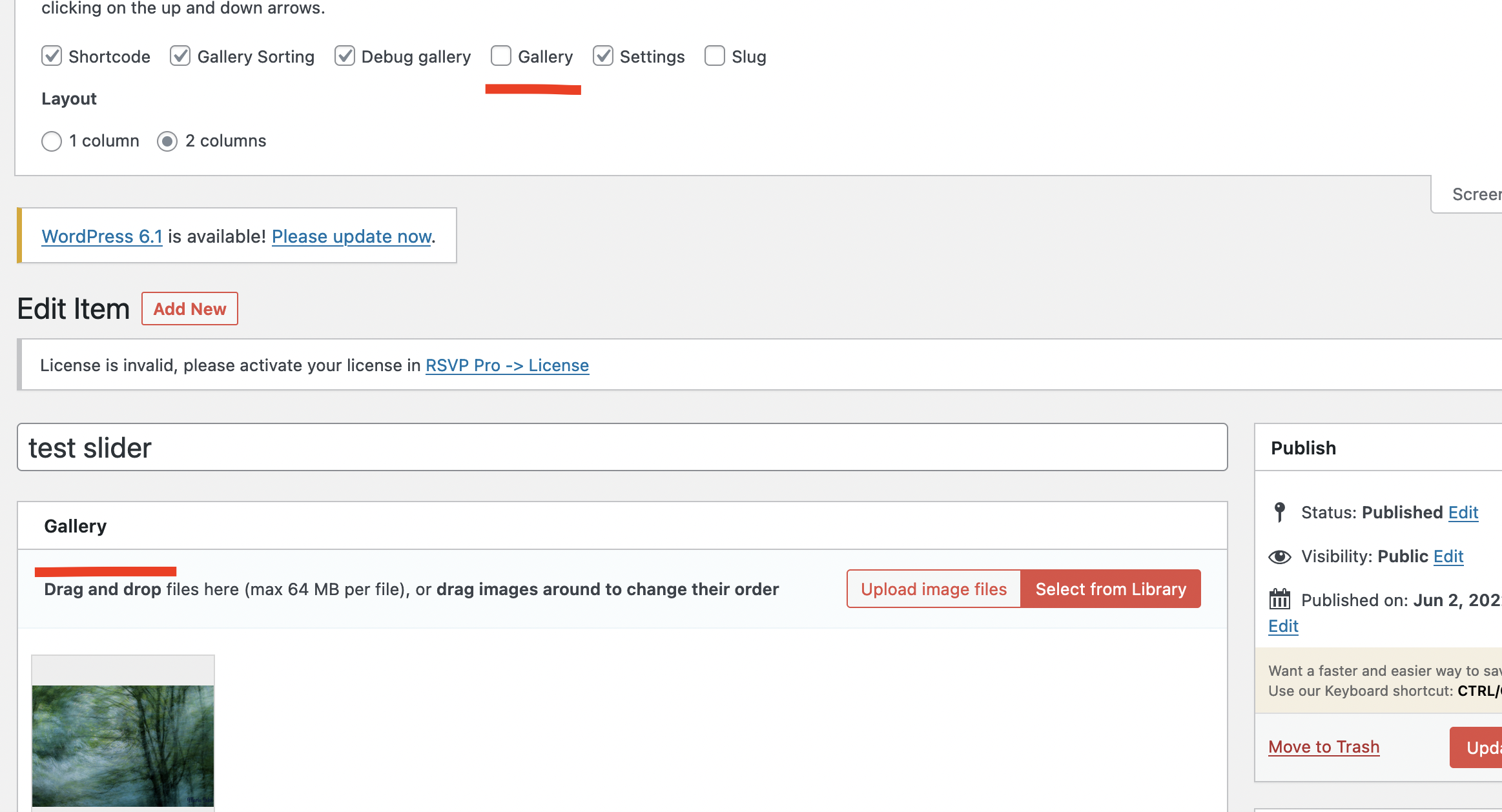Collapse the Screen Options panel
The image size is (1502, 812).
coord(1479,194)
